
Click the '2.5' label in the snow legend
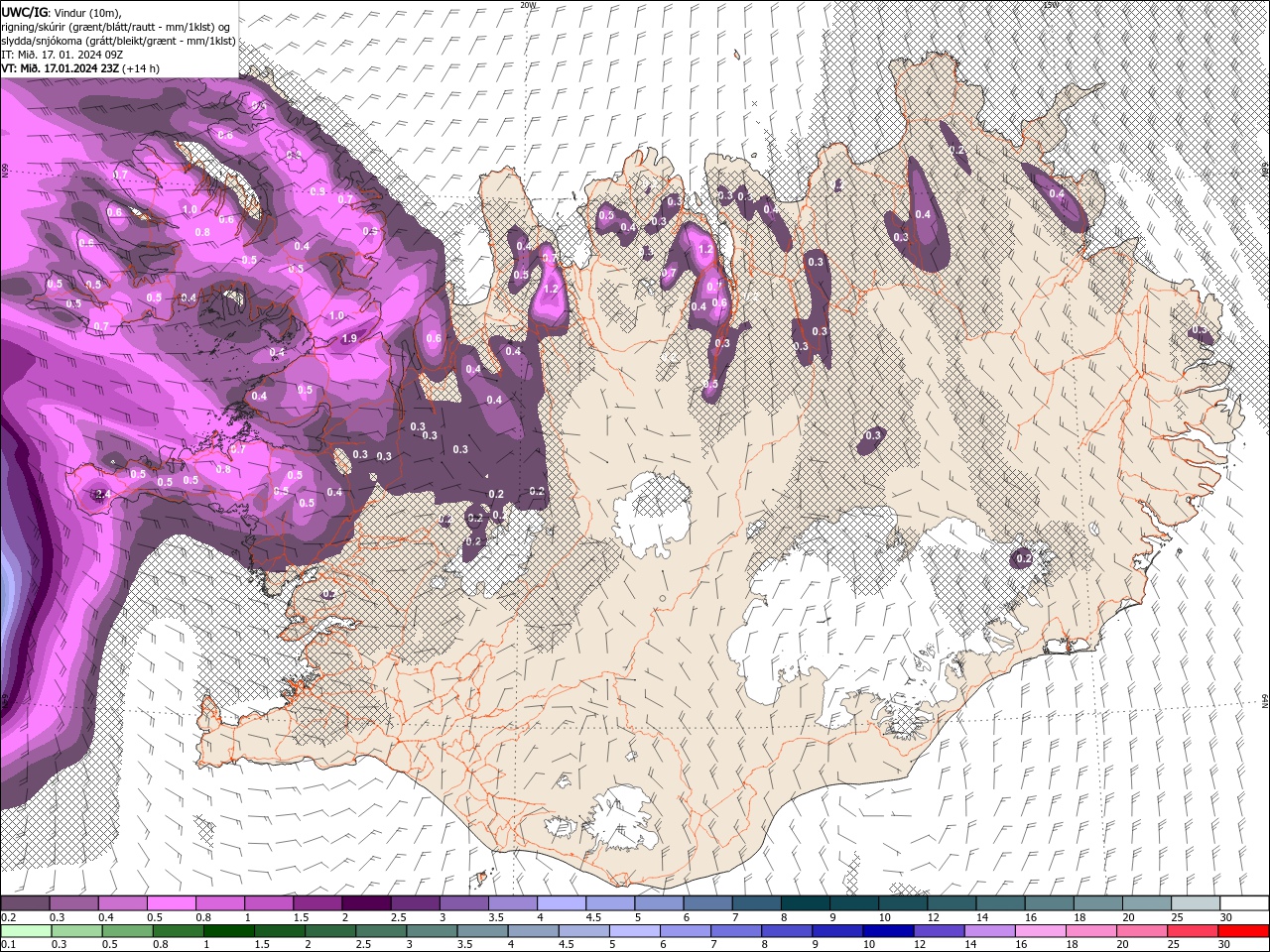pos(398,917)
